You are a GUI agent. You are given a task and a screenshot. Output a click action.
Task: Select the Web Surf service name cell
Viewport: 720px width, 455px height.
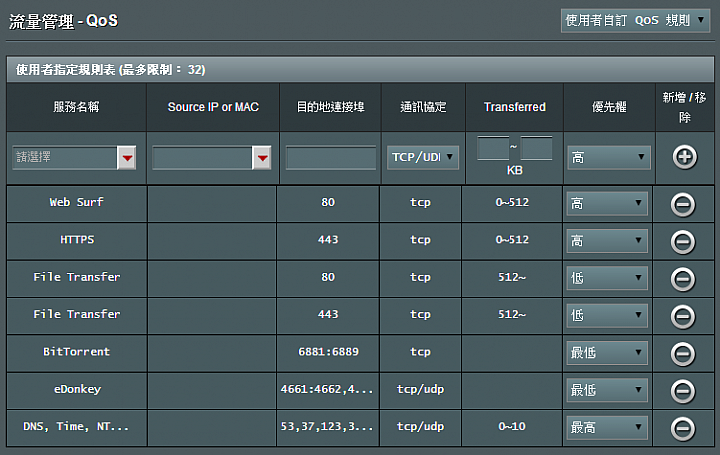[x=77, y=204]
